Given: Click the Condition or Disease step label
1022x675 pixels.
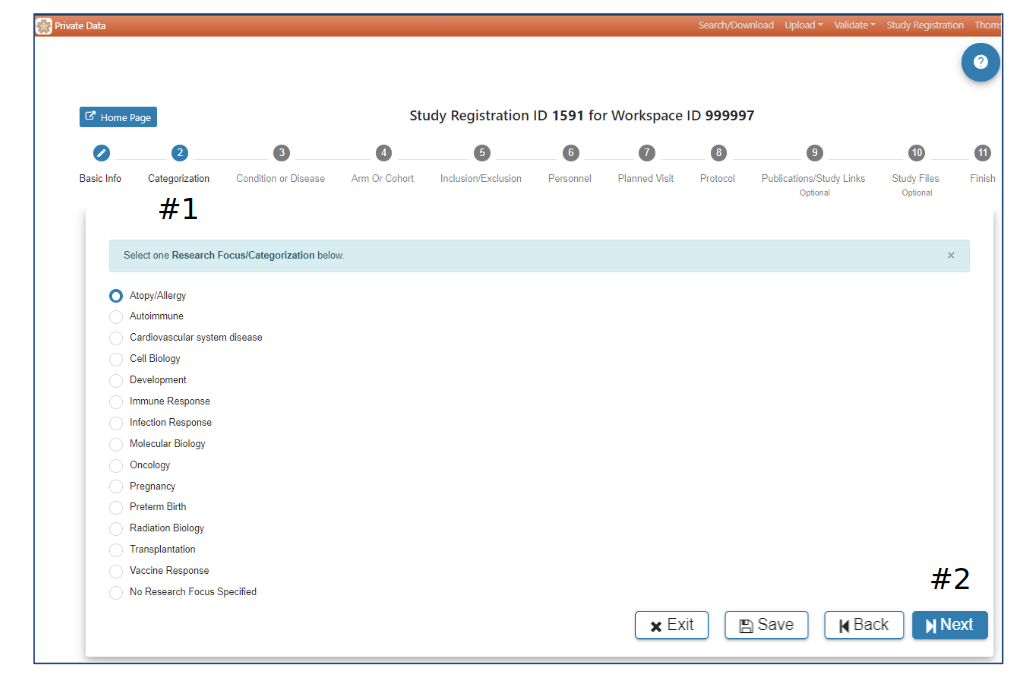Looking at the screenshot, I should (280, 179).
